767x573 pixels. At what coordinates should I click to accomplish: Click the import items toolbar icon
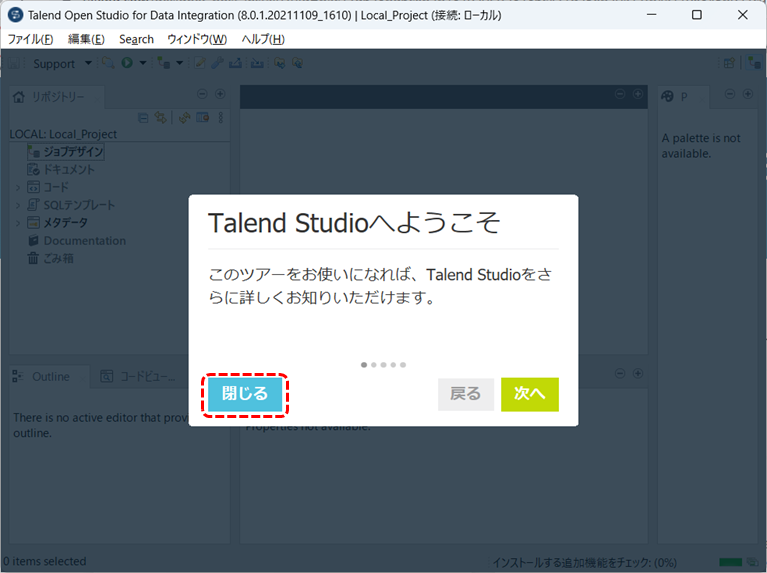click(x=257, y=63)
